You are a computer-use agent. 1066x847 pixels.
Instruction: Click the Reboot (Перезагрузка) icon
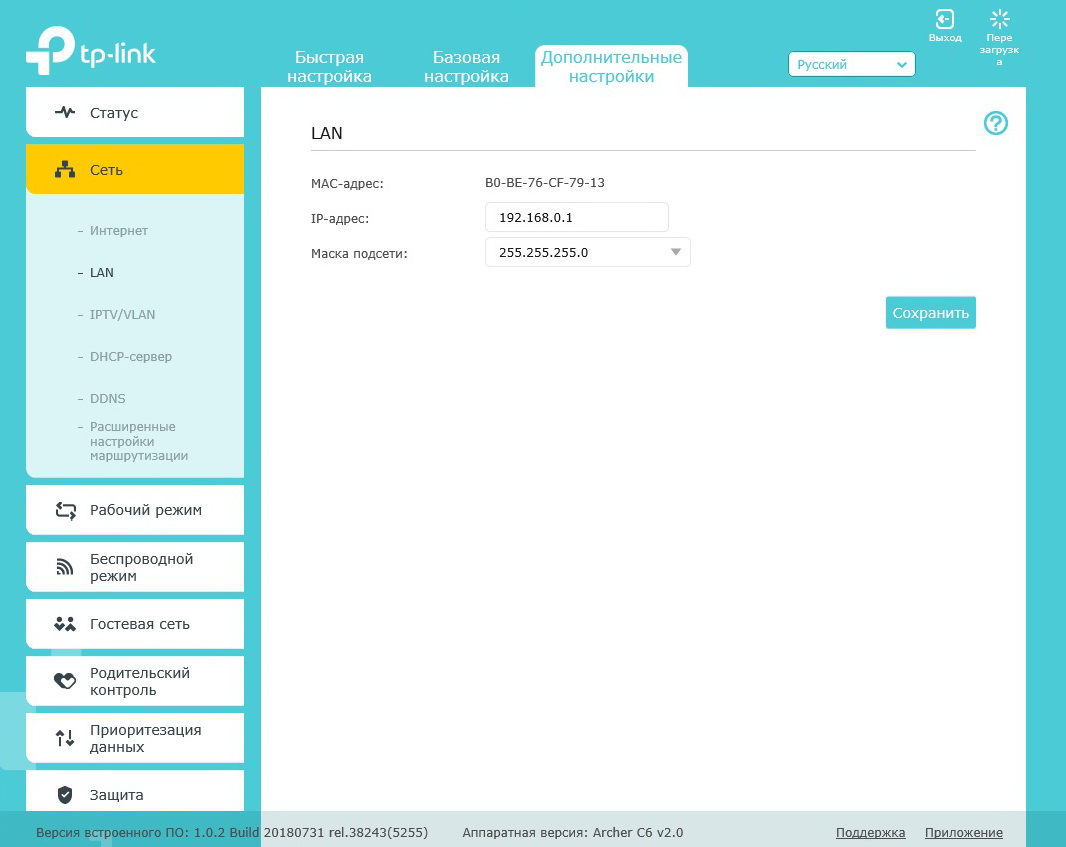(x=999, y=20)
